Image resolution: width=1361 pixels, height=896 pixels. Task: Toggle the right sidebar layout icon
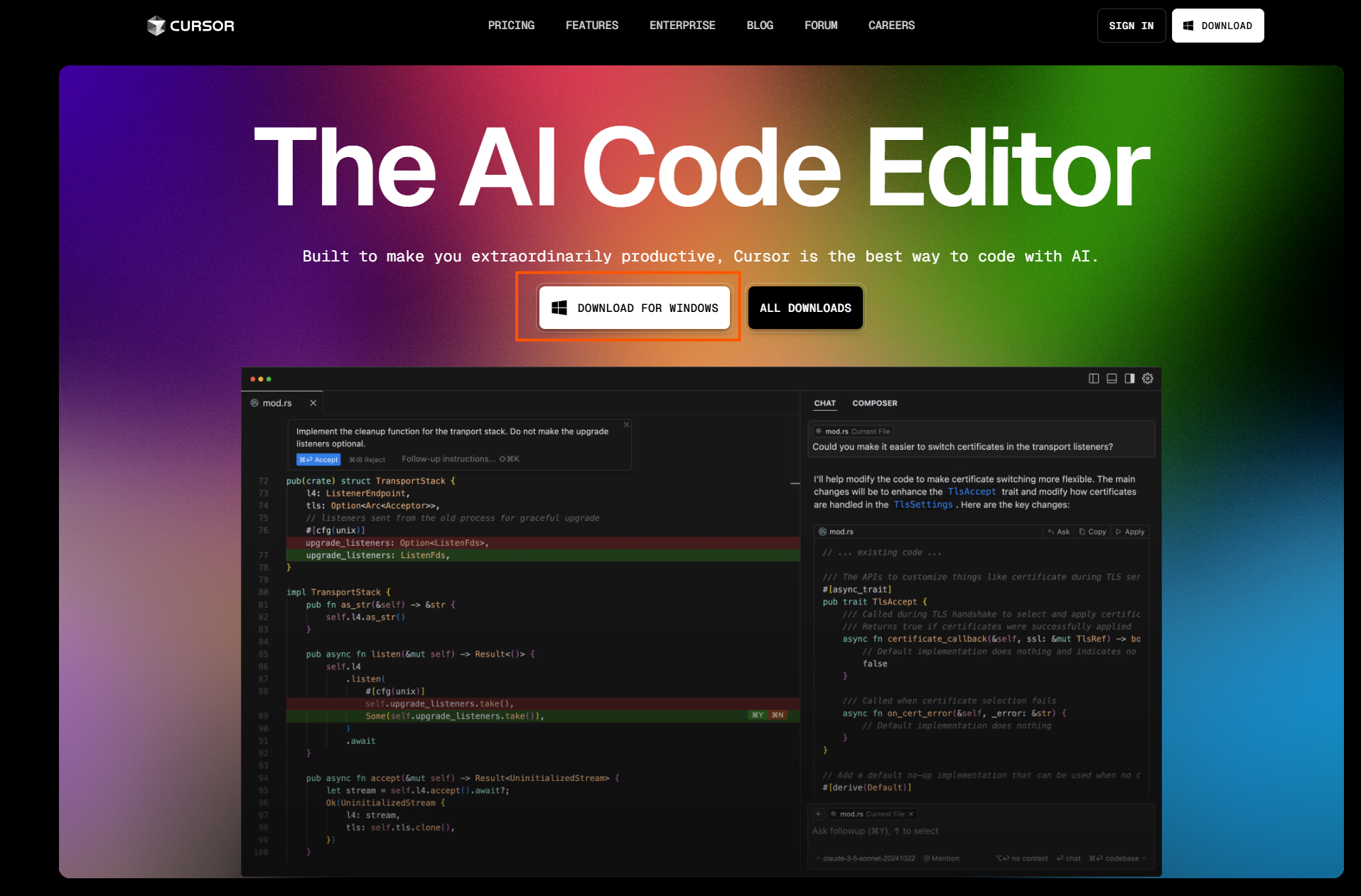[1129, 379]
